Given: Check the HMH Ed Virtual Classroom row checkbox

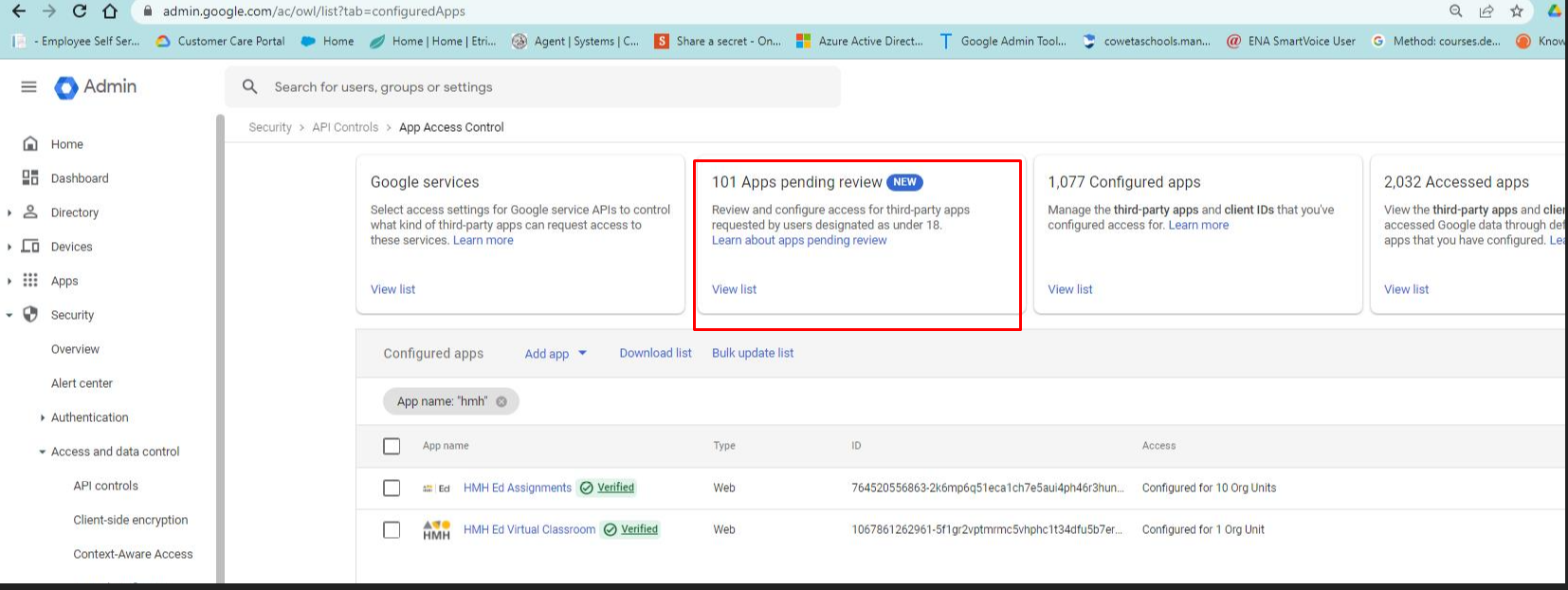Looking at the screenshot, I should click(x=392, y=529).
